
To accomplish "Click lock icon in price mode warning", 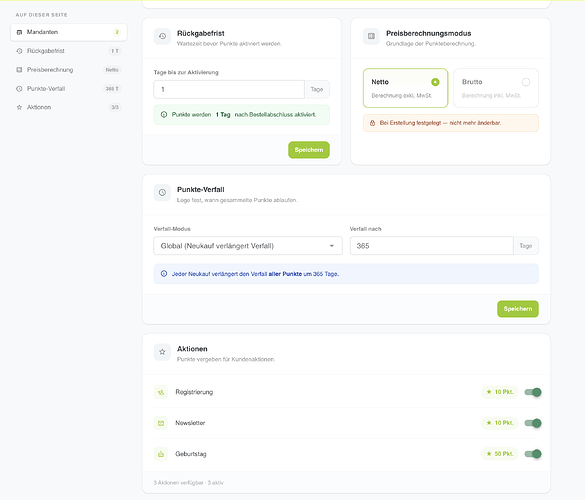I will (x=372, y=123).
